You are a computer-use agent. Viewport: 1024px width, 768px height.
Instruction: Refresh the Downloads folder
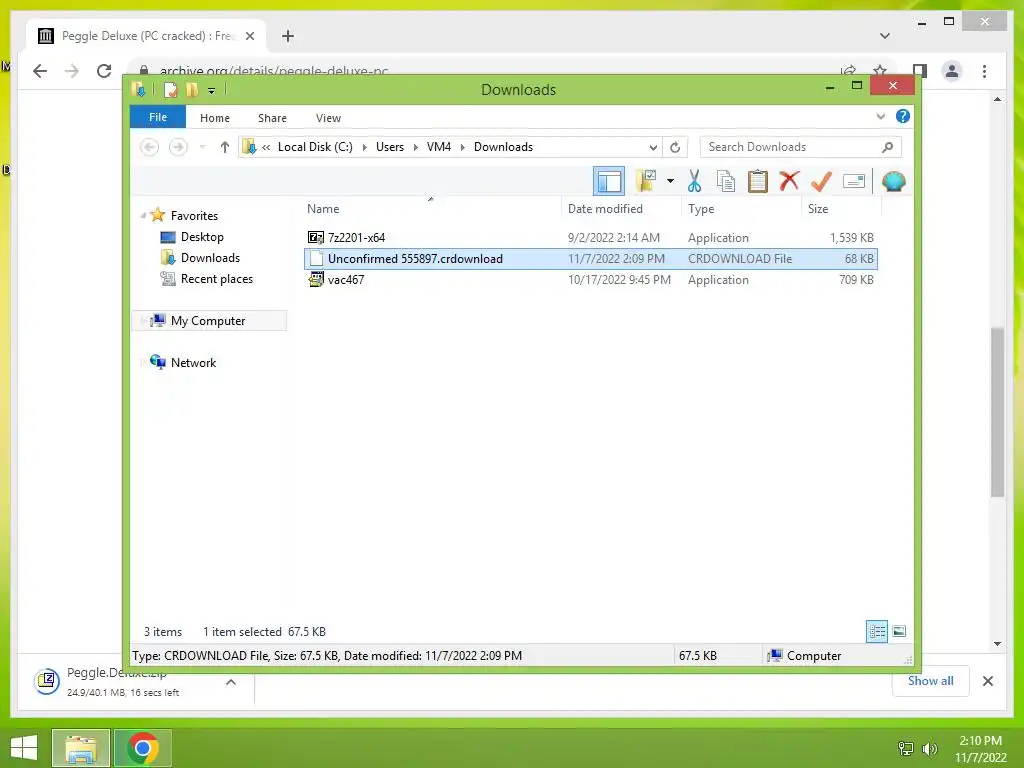[x=675, y=148]
